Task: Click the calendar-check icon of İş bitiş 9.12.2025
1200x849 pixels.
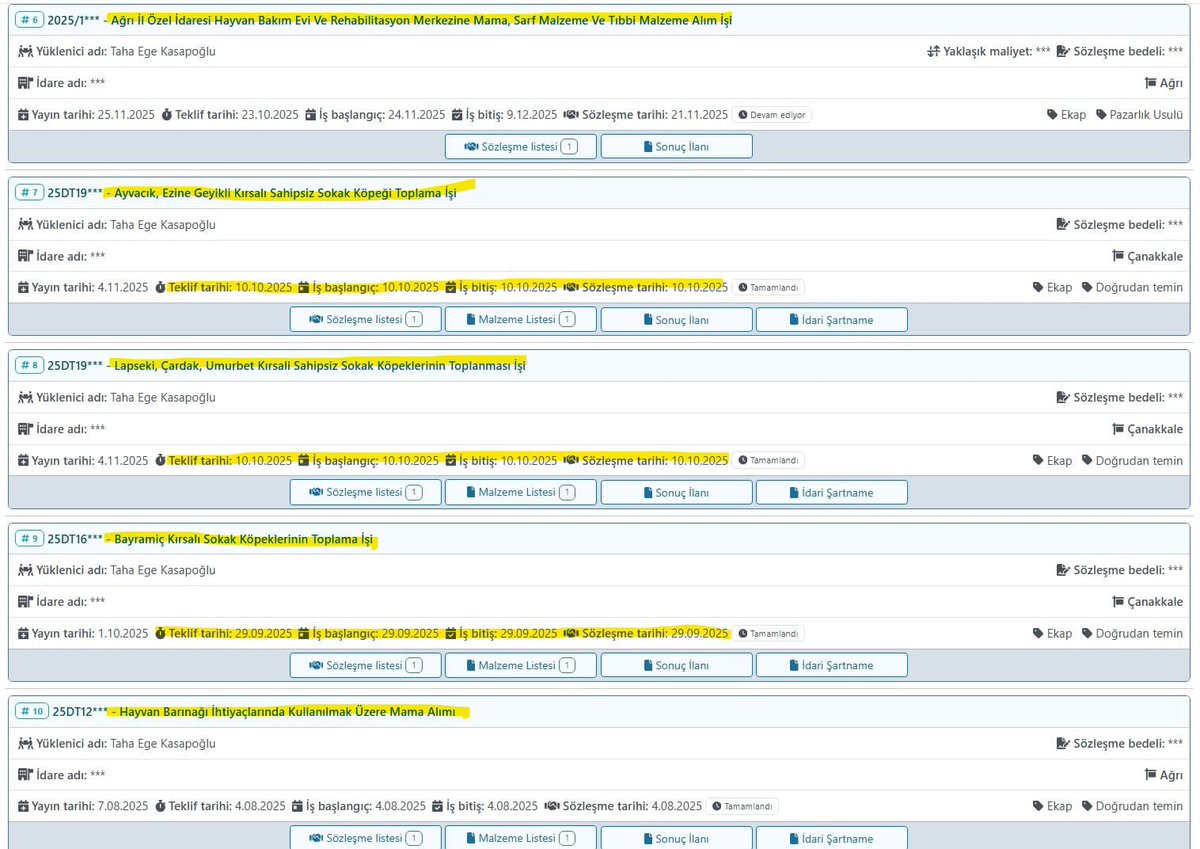Action: (x=457, y=114)
